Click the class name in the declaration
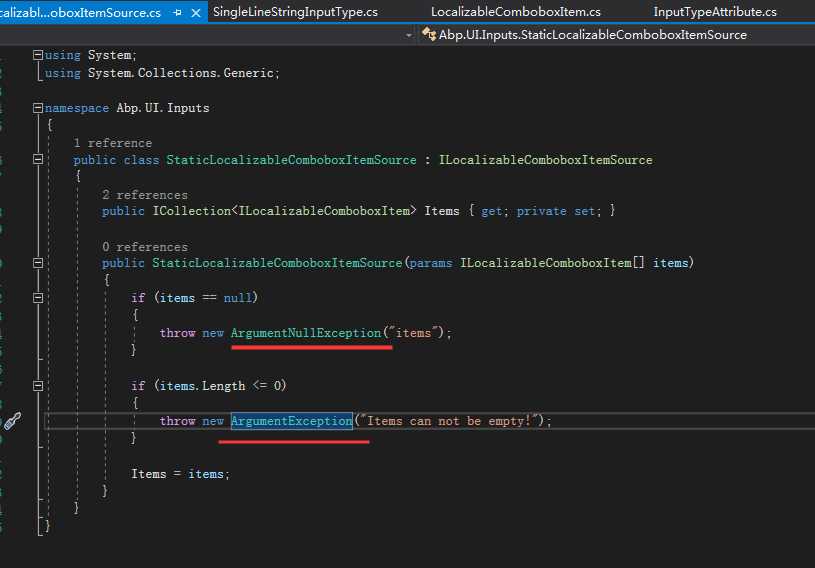The image size is (815, 568). (291, 160)
